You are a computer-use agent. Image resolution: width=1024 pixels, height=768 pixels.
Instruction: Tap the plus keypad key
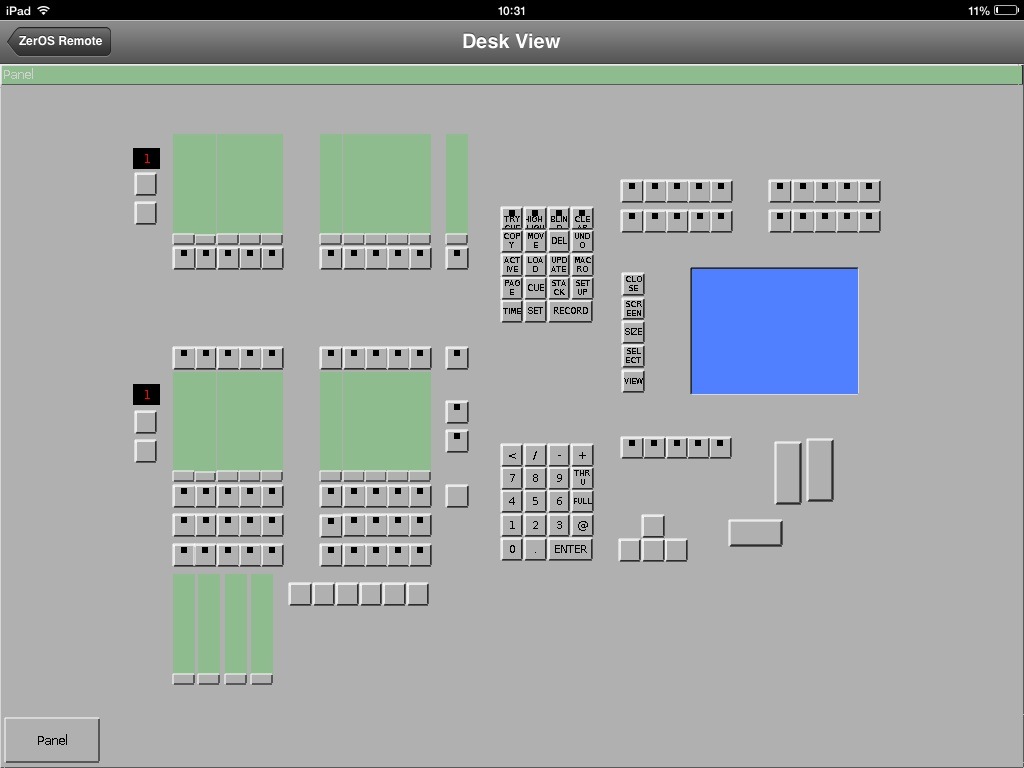click(x=583, y=455)
